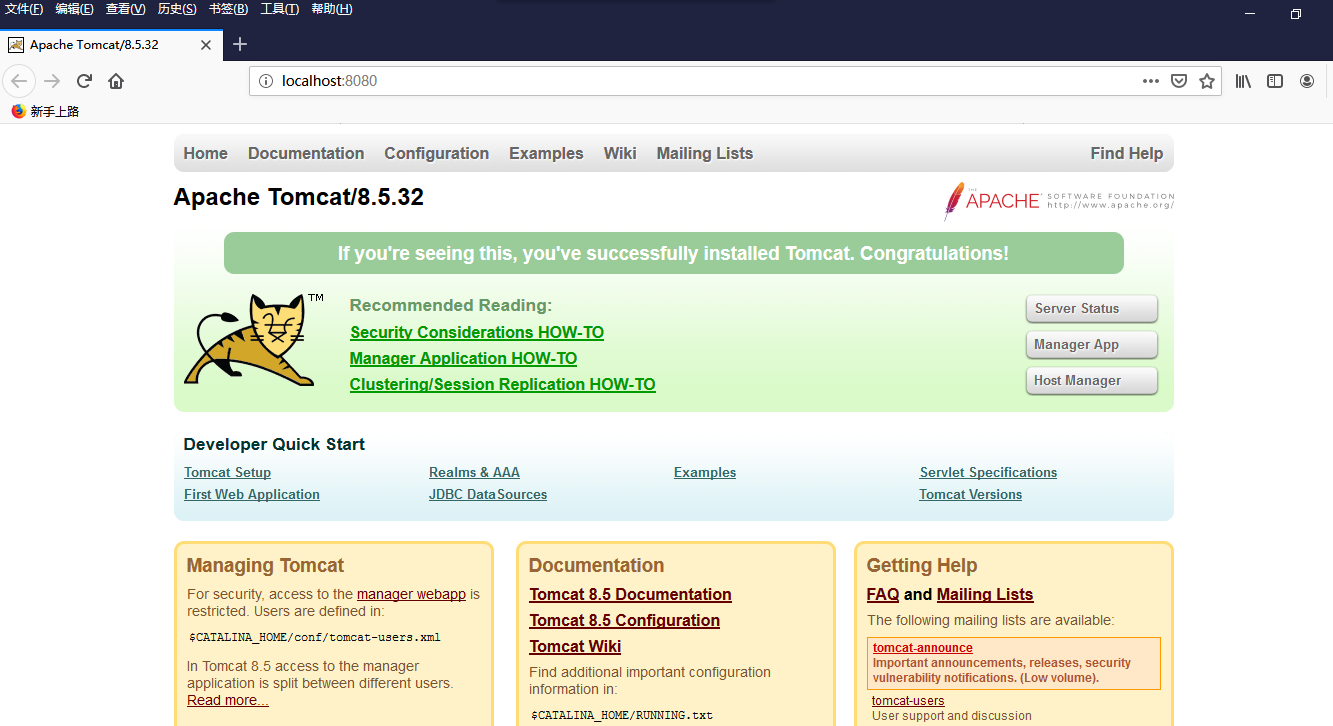Open the Tomcat Setup link
The width and height of the screenshot is (1333, 726).
pyautogui.click(x=227, y=472)
